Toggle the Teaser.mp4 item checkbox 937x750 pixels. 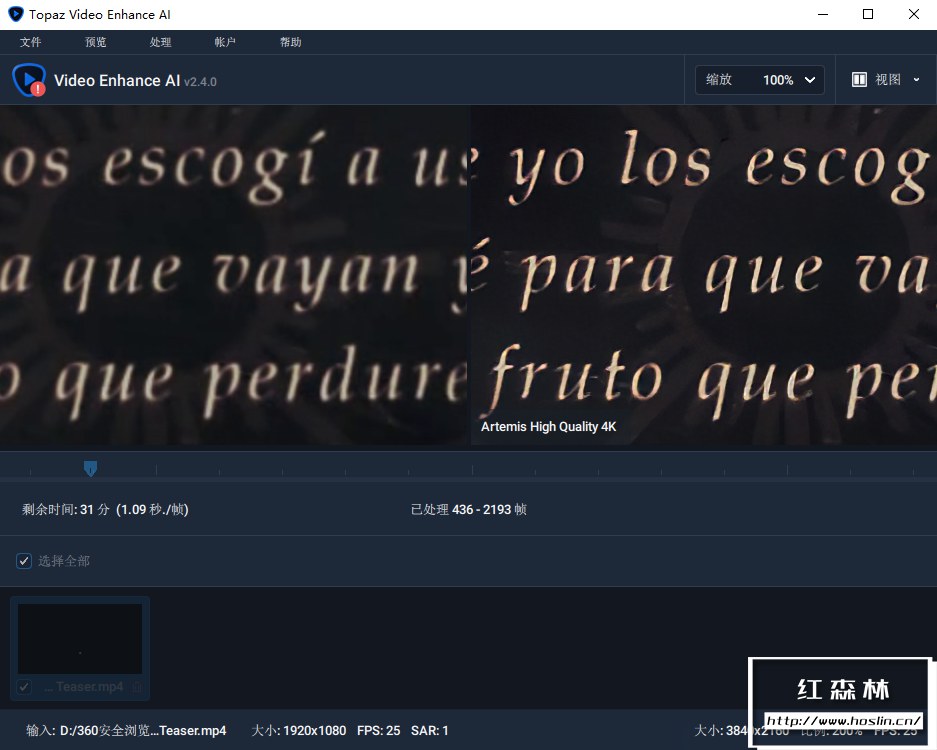(24, 687)
